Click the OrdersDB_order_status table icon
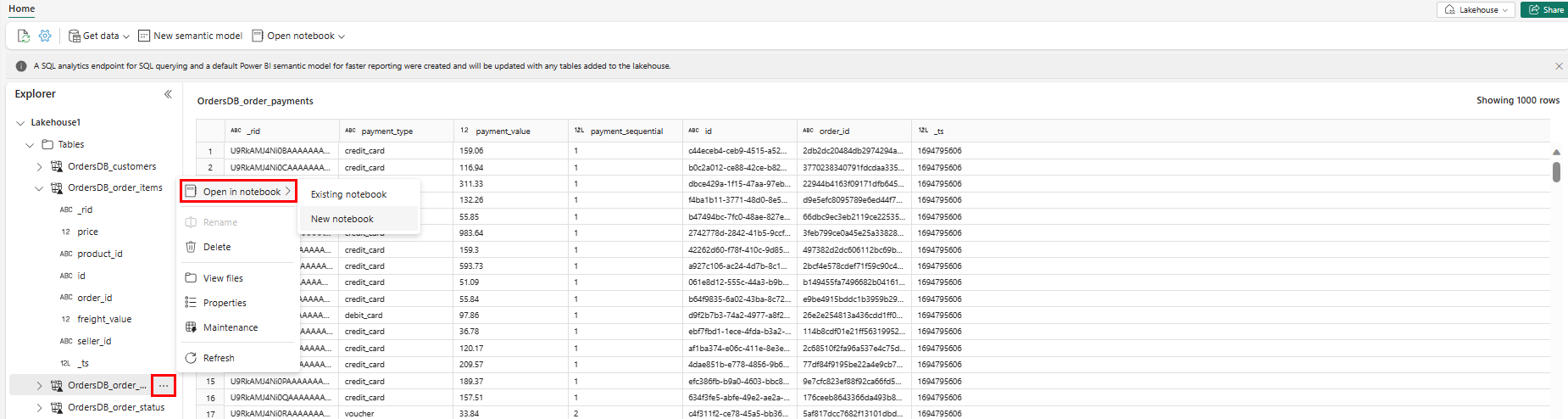1568x419 pixels. click(57, 408)
